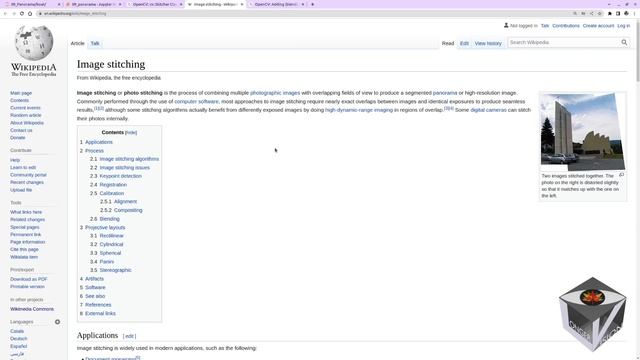
Task: Click the enlarge icon beside the image caption
Action: pyautogui.click(x=621, y=175)
